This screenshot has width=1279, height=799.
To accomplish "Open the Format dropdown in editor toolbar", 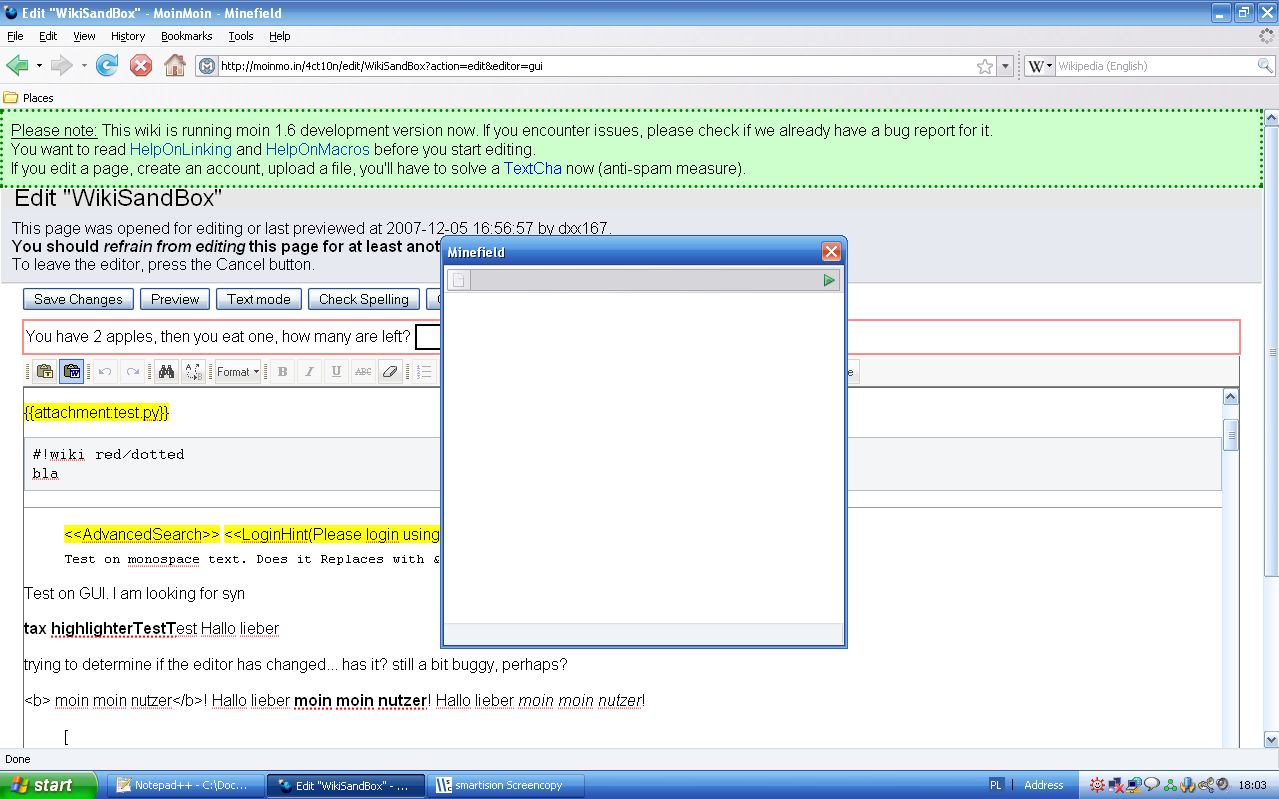I will click(x=238, y=372).
